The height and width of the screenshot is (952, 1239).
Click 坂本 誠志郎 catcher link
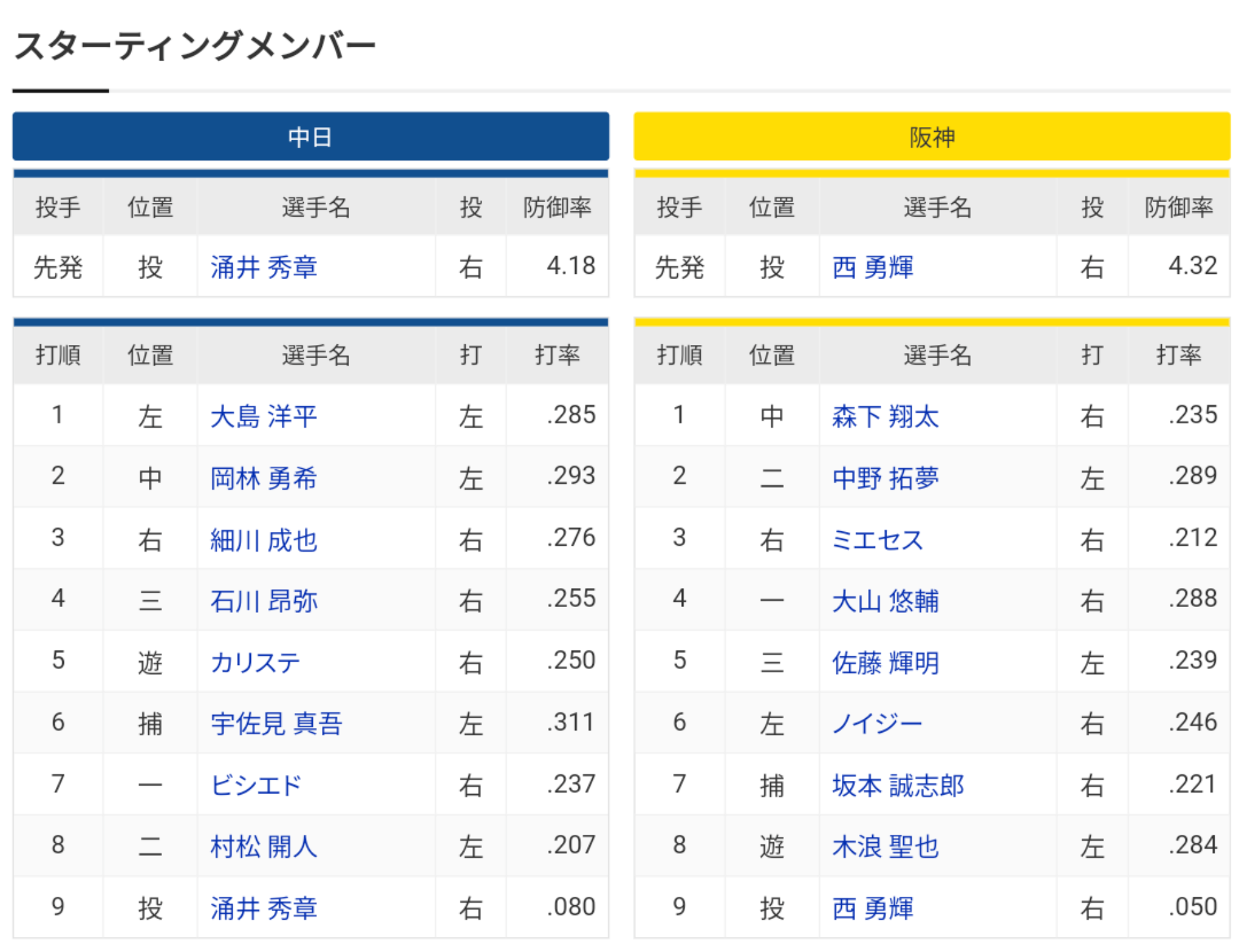(897, 785)
